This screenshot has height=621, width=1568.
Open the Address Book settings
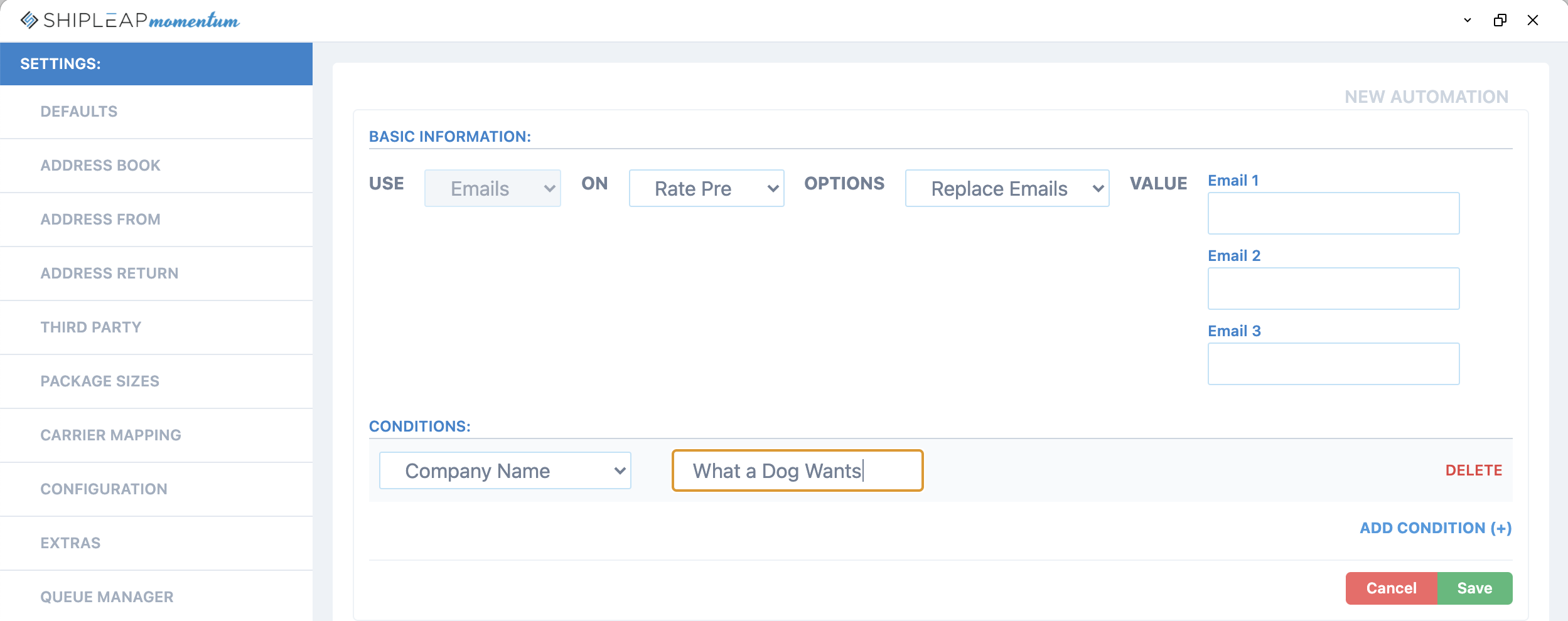pos(156,166)
